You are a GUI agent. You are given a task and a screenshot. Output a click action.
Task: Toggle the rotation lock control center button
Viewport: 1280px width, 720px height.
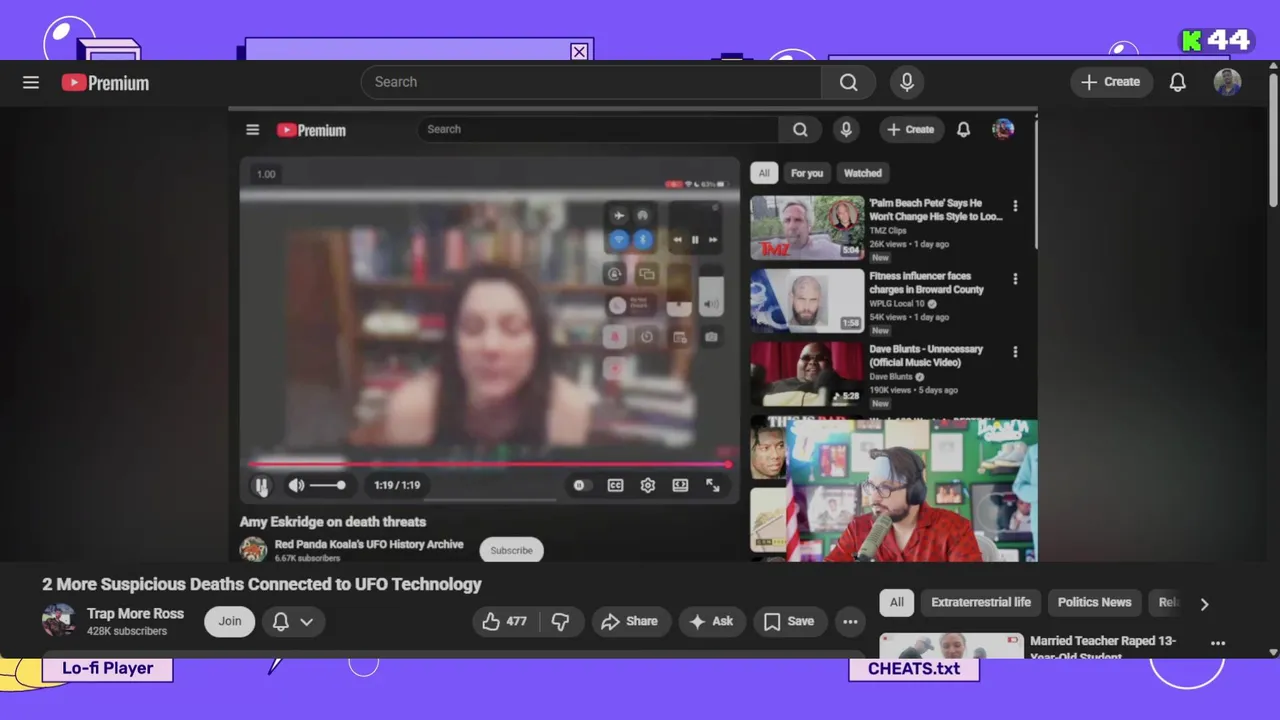[615, 274]
